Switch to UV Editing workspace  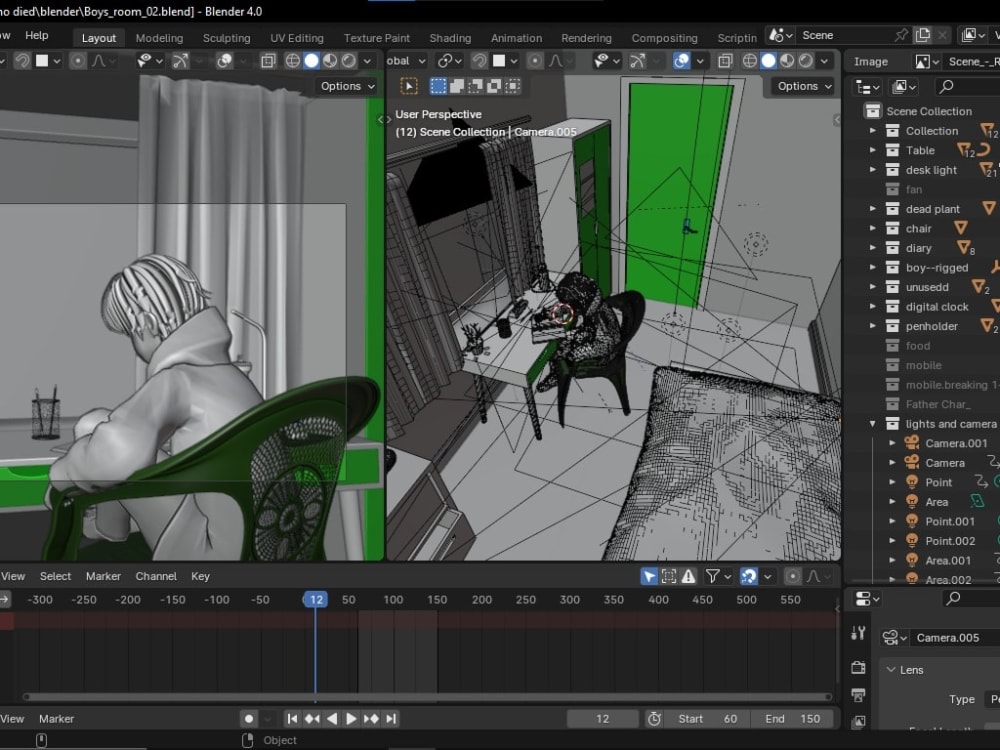pos(297,38)
